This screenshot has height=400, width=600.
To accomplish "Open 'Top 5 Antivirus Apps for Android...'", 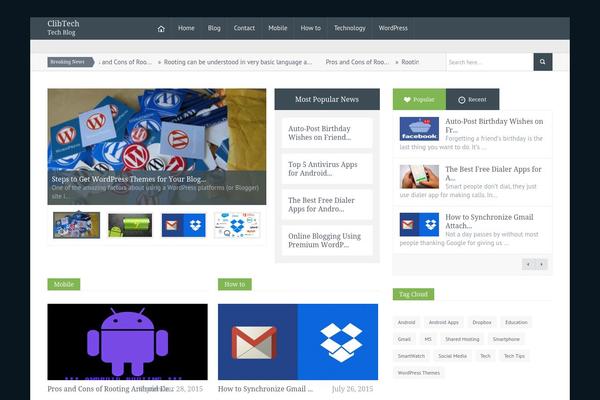I will [x=327, y=169].
